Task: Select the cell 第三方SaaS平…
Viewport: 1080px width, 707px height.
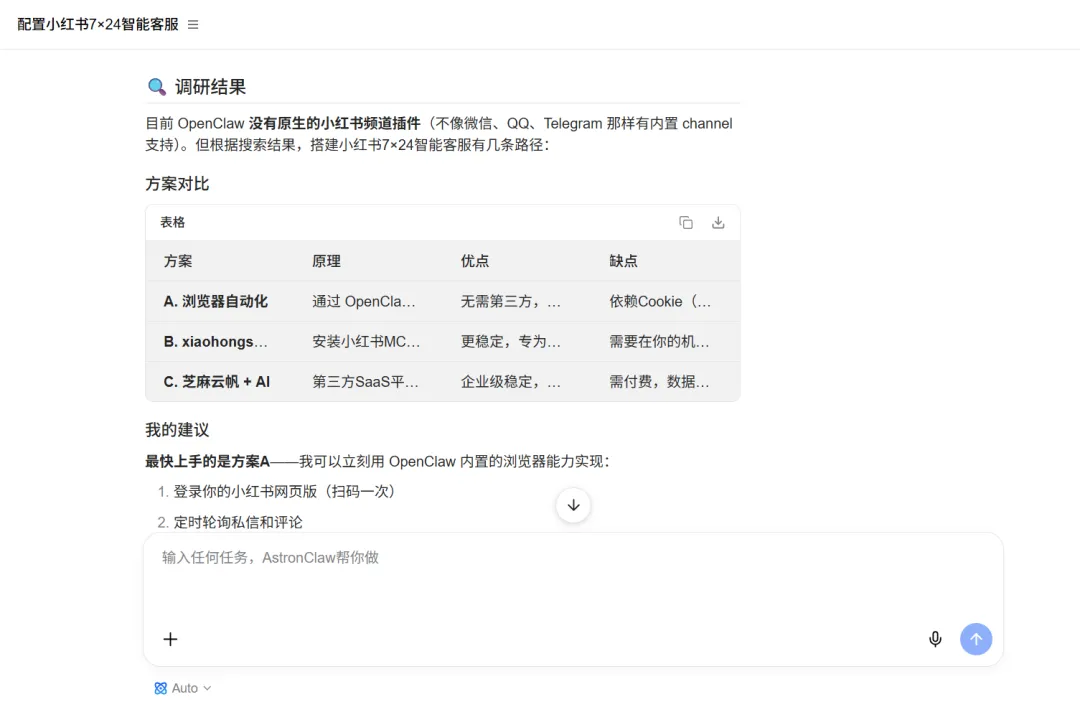Action: coord(365,382)
